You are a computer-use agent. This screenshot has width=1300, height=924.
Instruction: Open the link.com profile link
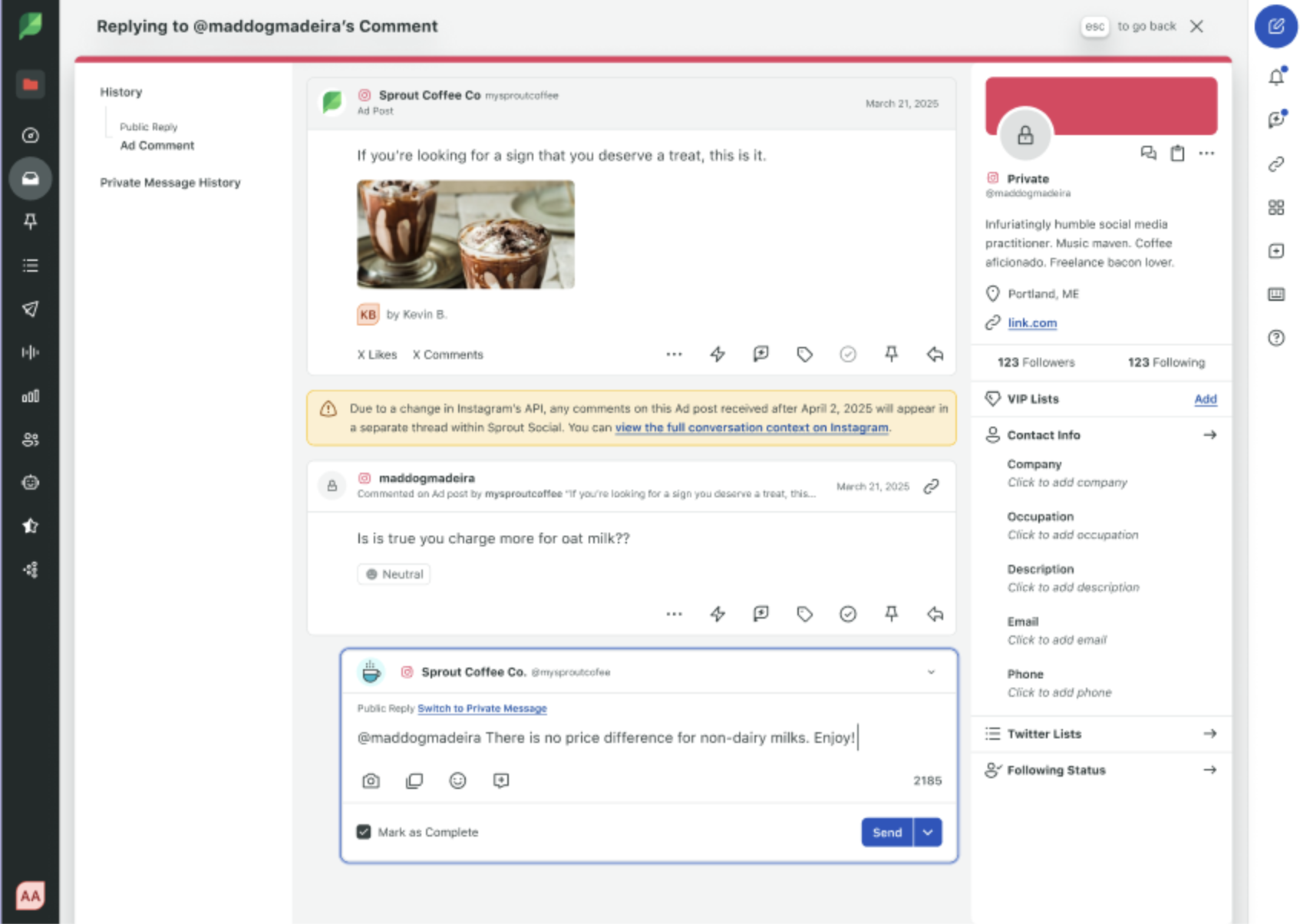coord(1032,323)
